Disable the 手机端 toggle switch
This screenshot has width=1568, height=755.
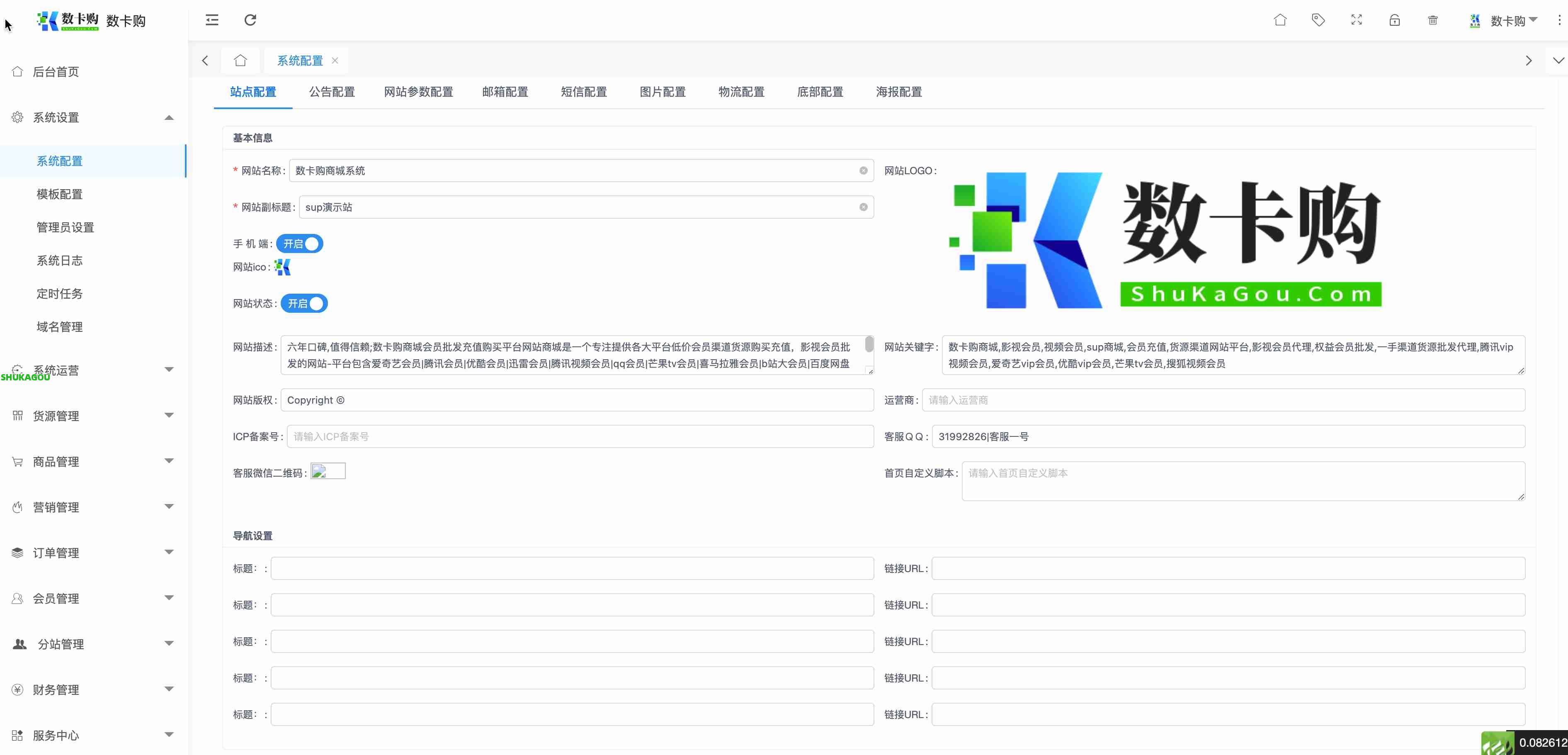pyautogui.click(x=299, y=243)
